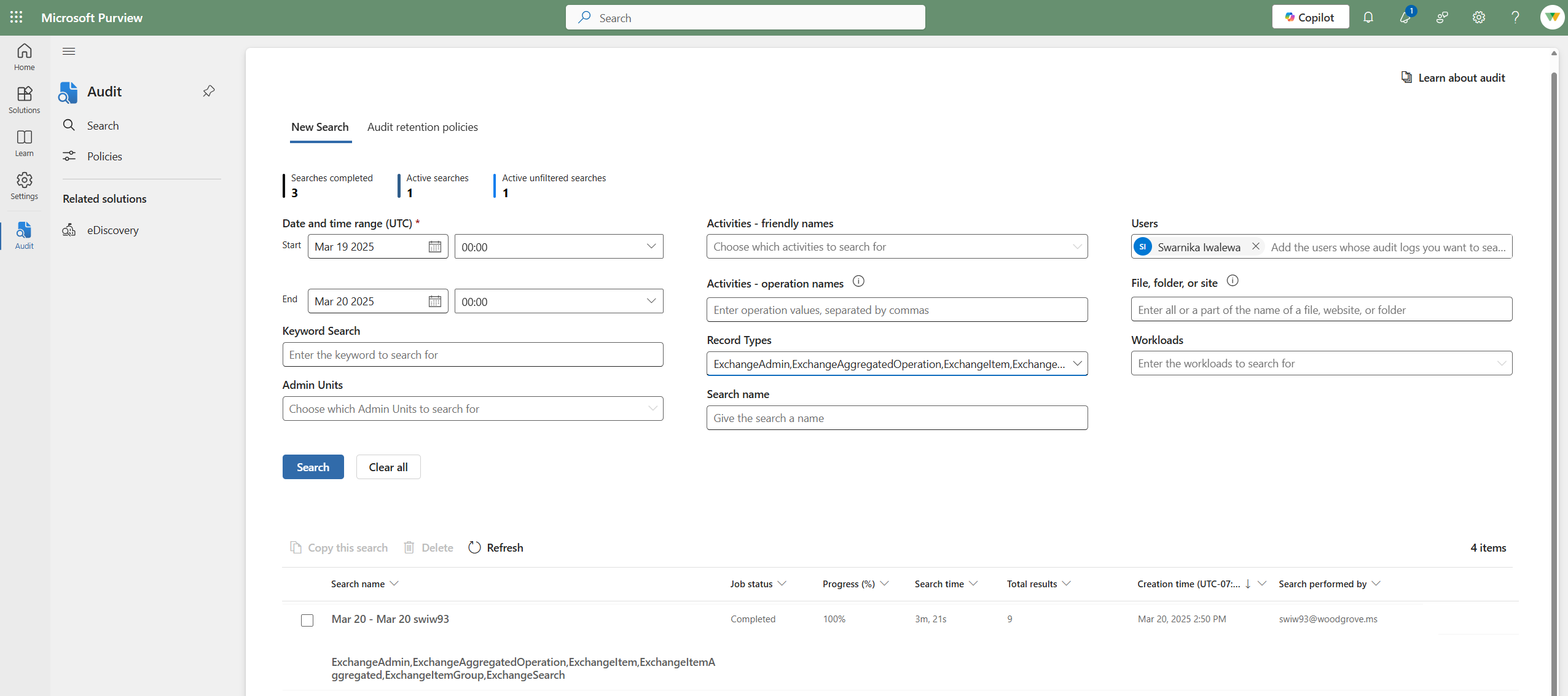Expand the Record Types dropdown
This screenshot has width=1568, height=696.
[1077, 364]
